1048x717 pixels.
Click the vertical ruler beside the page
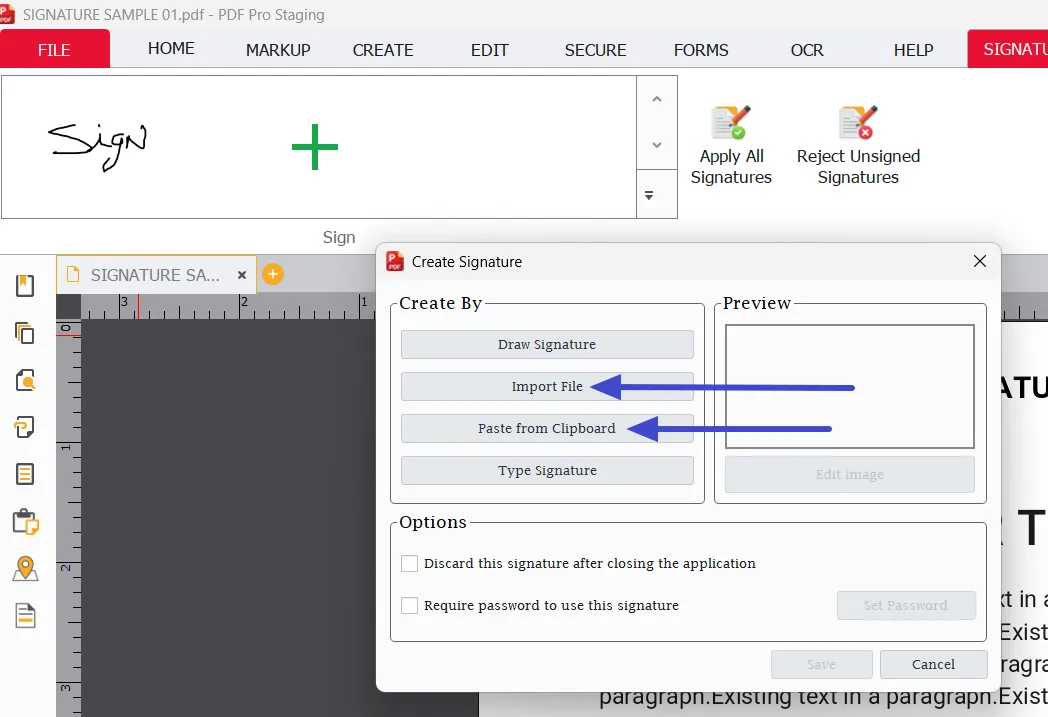pyautogui.click(x=69, y=518)
